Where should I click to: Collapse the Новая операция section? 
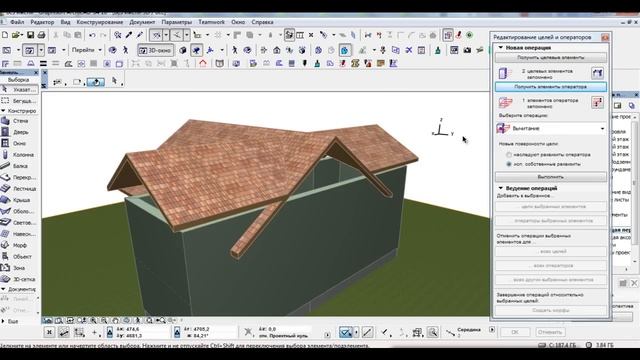[x=501, y=48]
